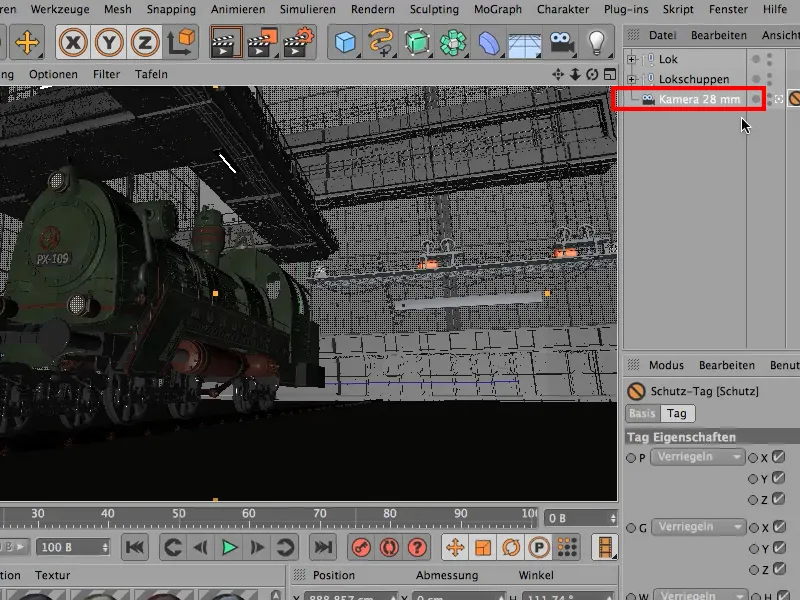Open render settings with the gear clapperboard icon

pyautogui.click(x=298, y=42)
